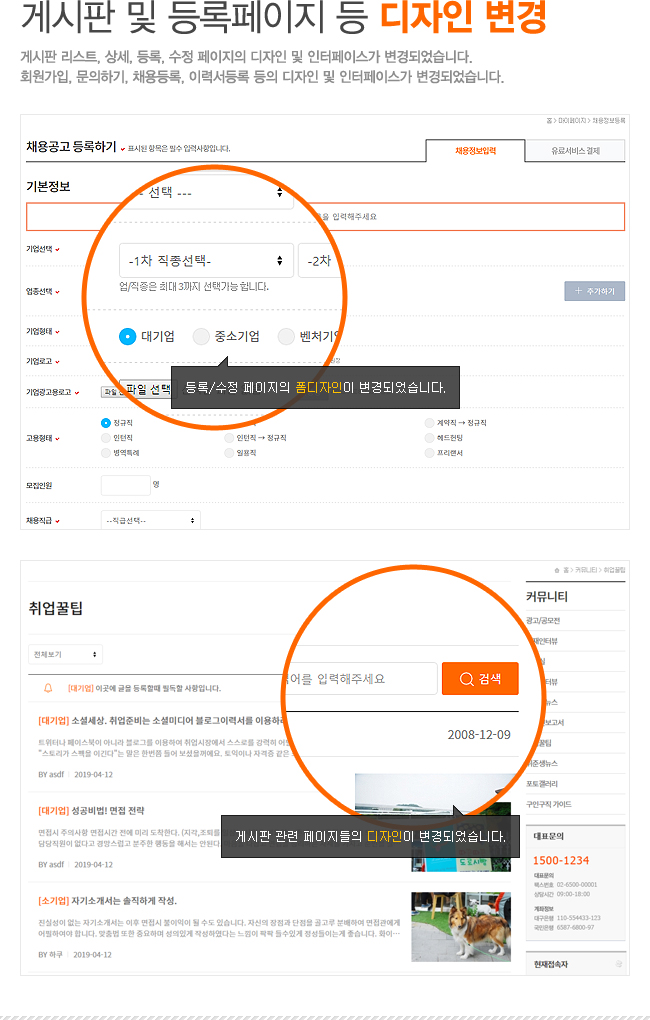Screen dimensions: 650x1020
Task: Switch to the 유료서비스 결제 tab
Action: pyautogui.click(x=575, y=150)
